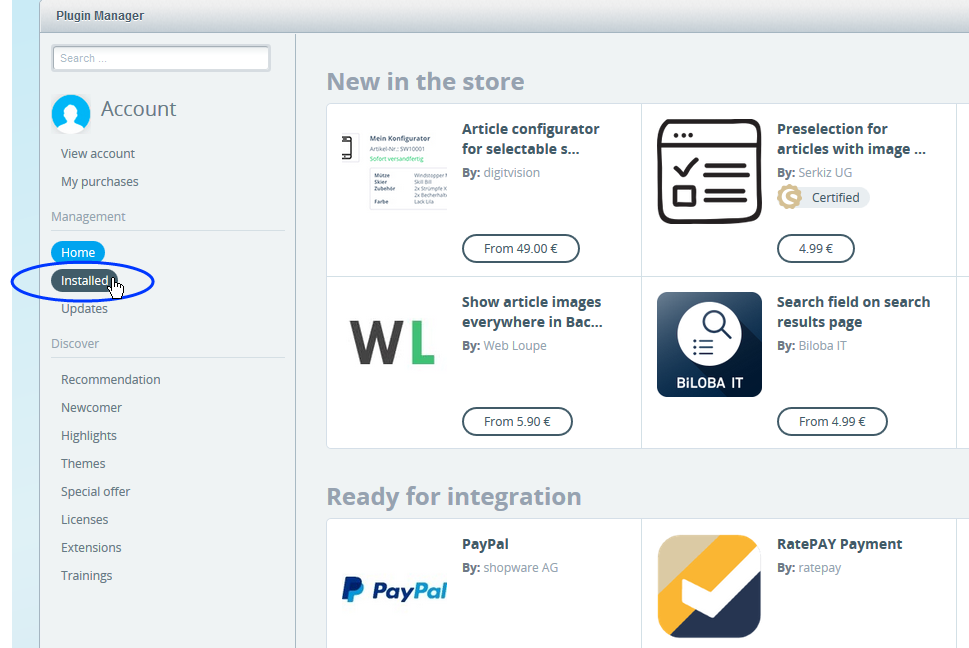Click the Web Loupe WL logo

coord(394,340)
